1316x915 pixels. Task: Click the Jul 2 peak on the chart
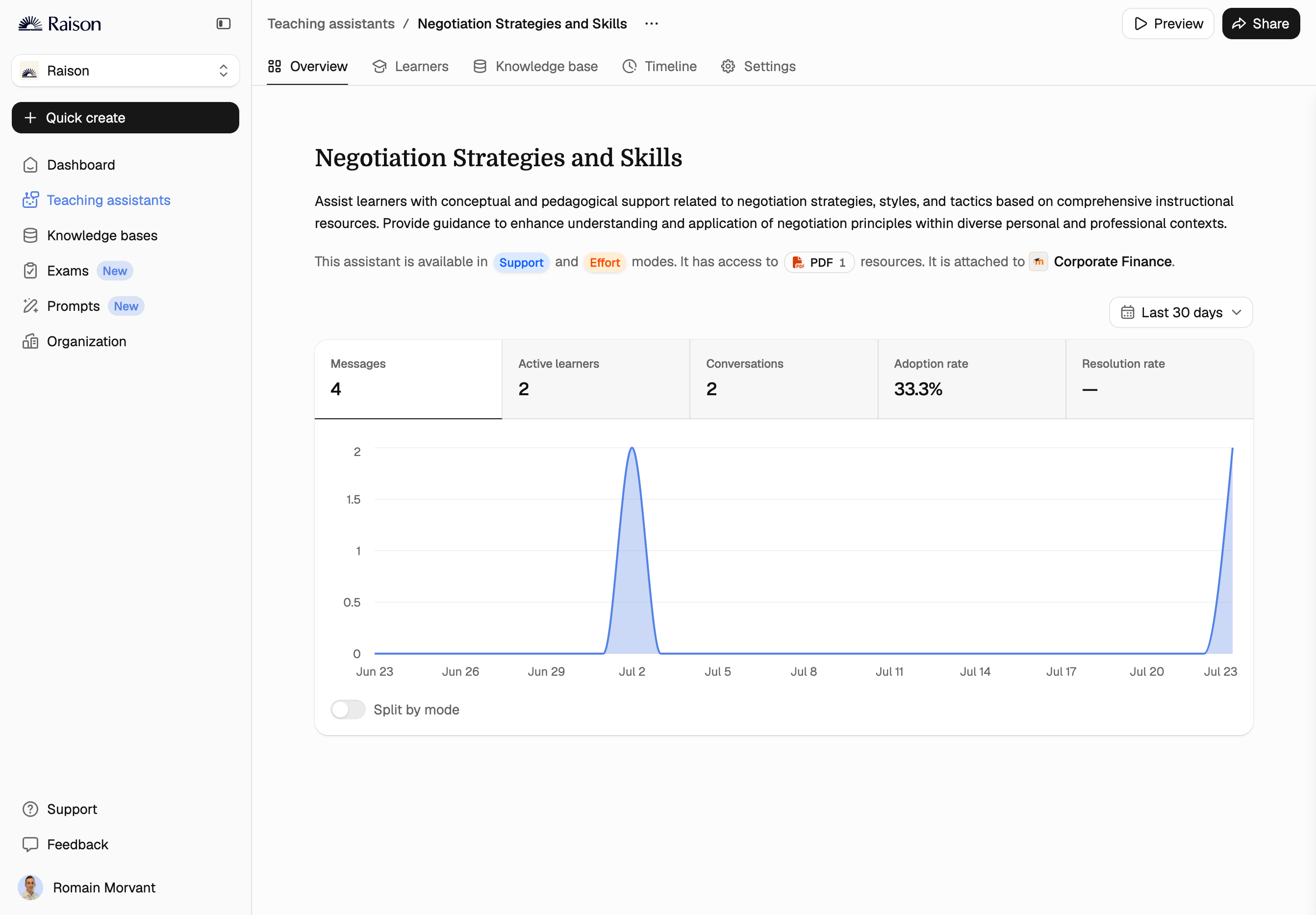point(632,448)
